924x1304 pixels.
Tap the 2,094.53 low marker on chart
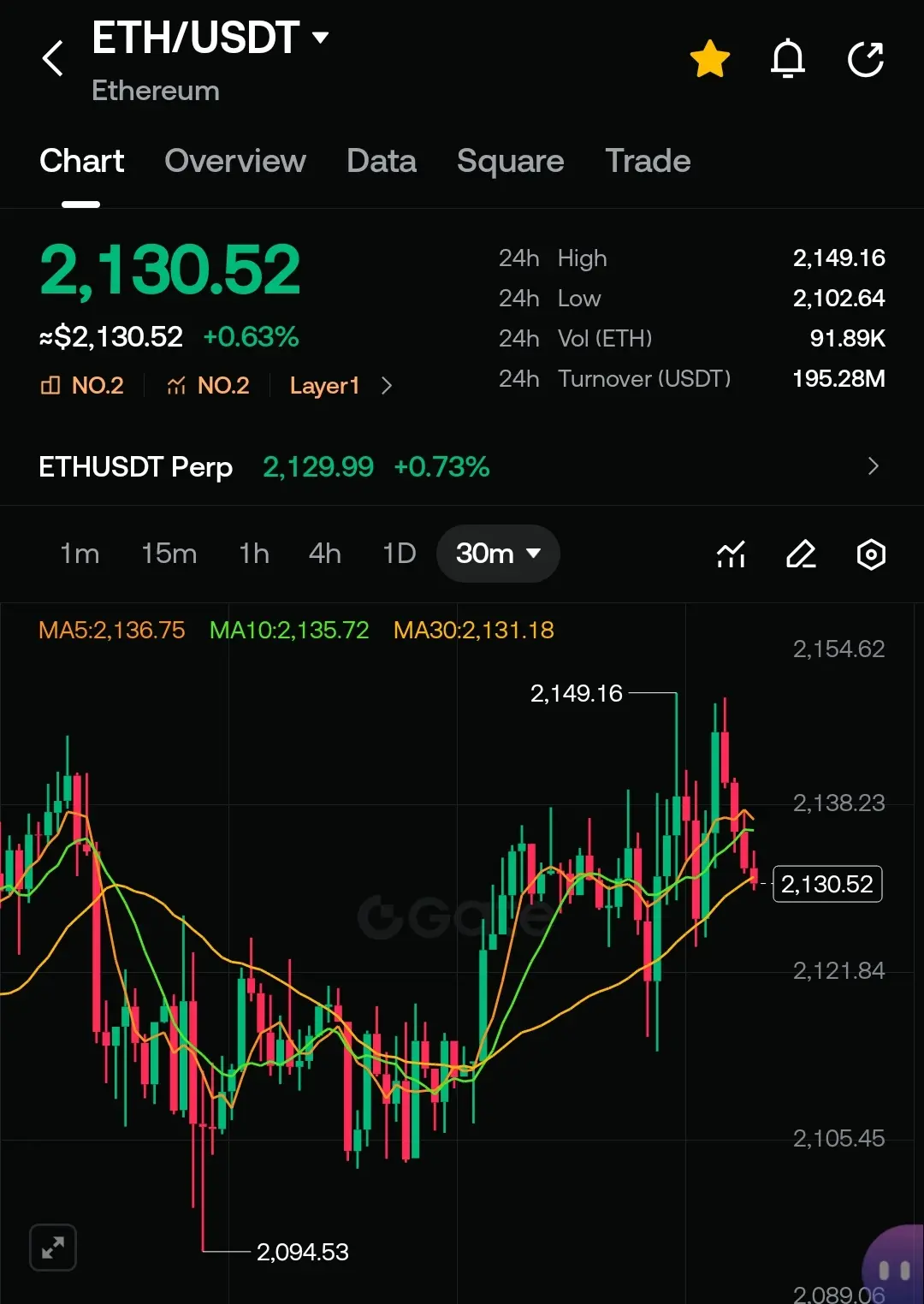[303, 1252]
